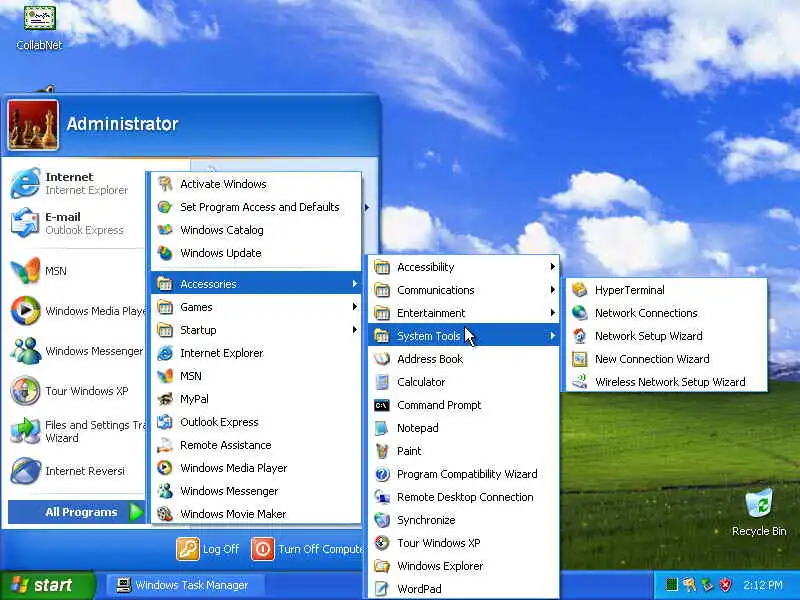Screen dimensions: 800x600
Task: Open Windows Catalog entry
Action: (x=256, y=230)
